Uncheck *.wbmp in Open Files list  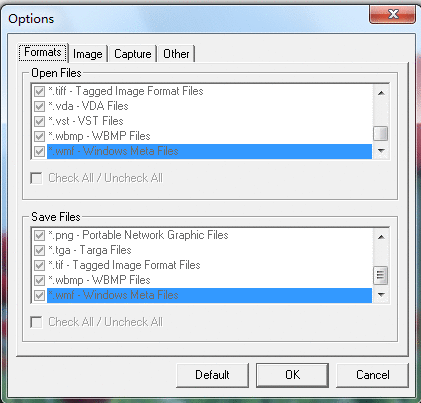point(39,136)
